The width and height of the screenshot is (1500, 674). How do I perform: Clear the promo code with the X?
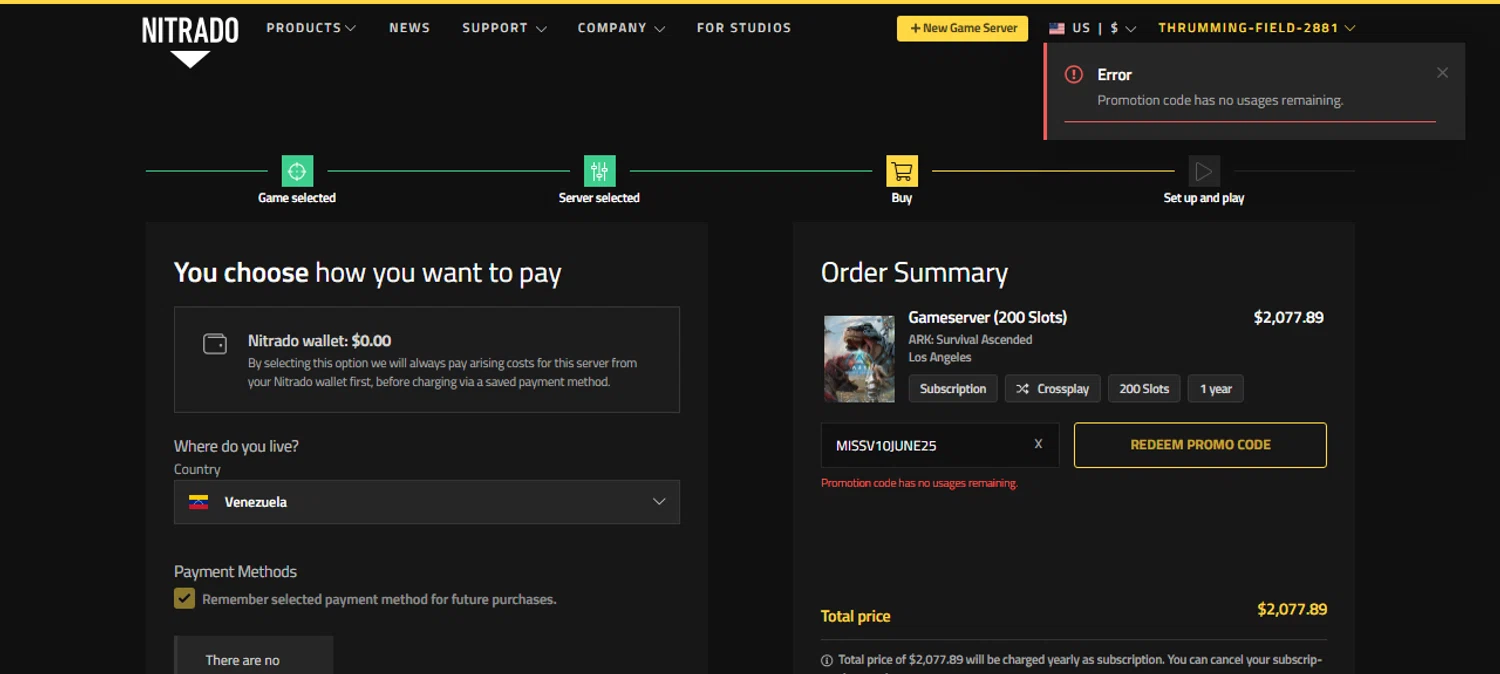(1038, 444)
